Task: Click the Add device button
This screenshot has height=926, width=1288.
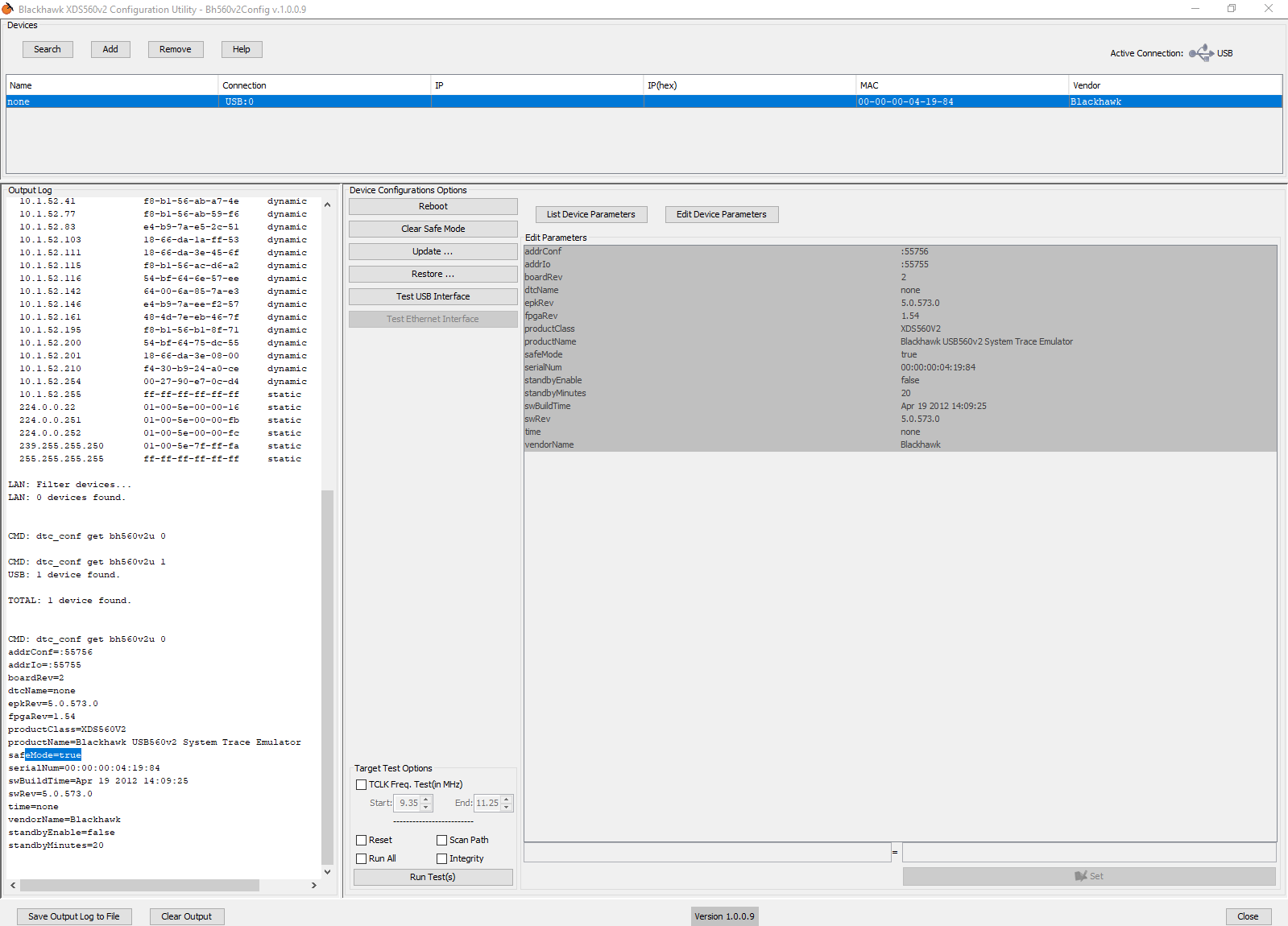Action: [x=110, y=49]
